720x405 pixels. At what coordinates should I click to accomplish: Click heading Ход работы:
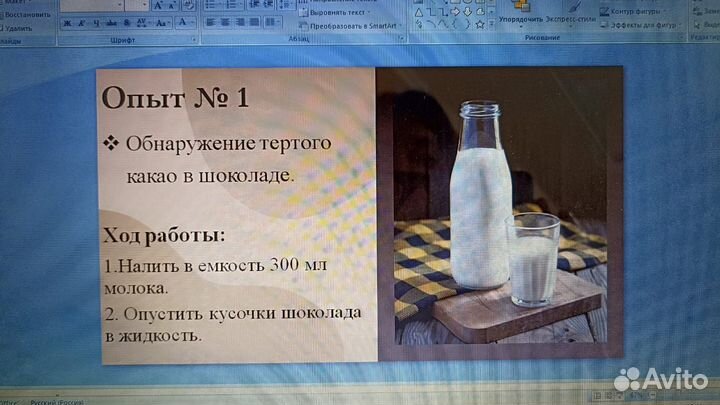pyautogui.click(x=164, y=236)
